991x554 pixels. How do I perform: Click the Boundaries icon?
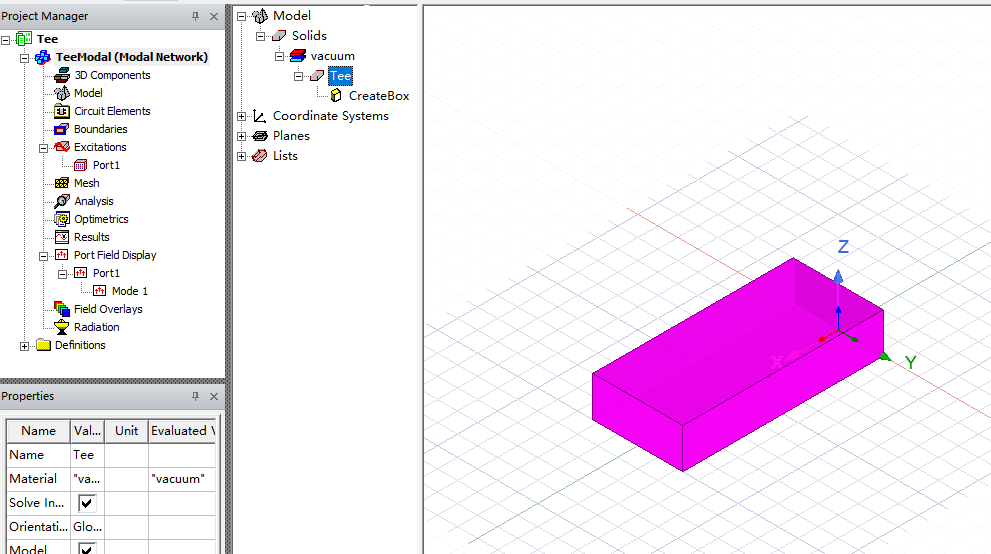click(61, 129)
